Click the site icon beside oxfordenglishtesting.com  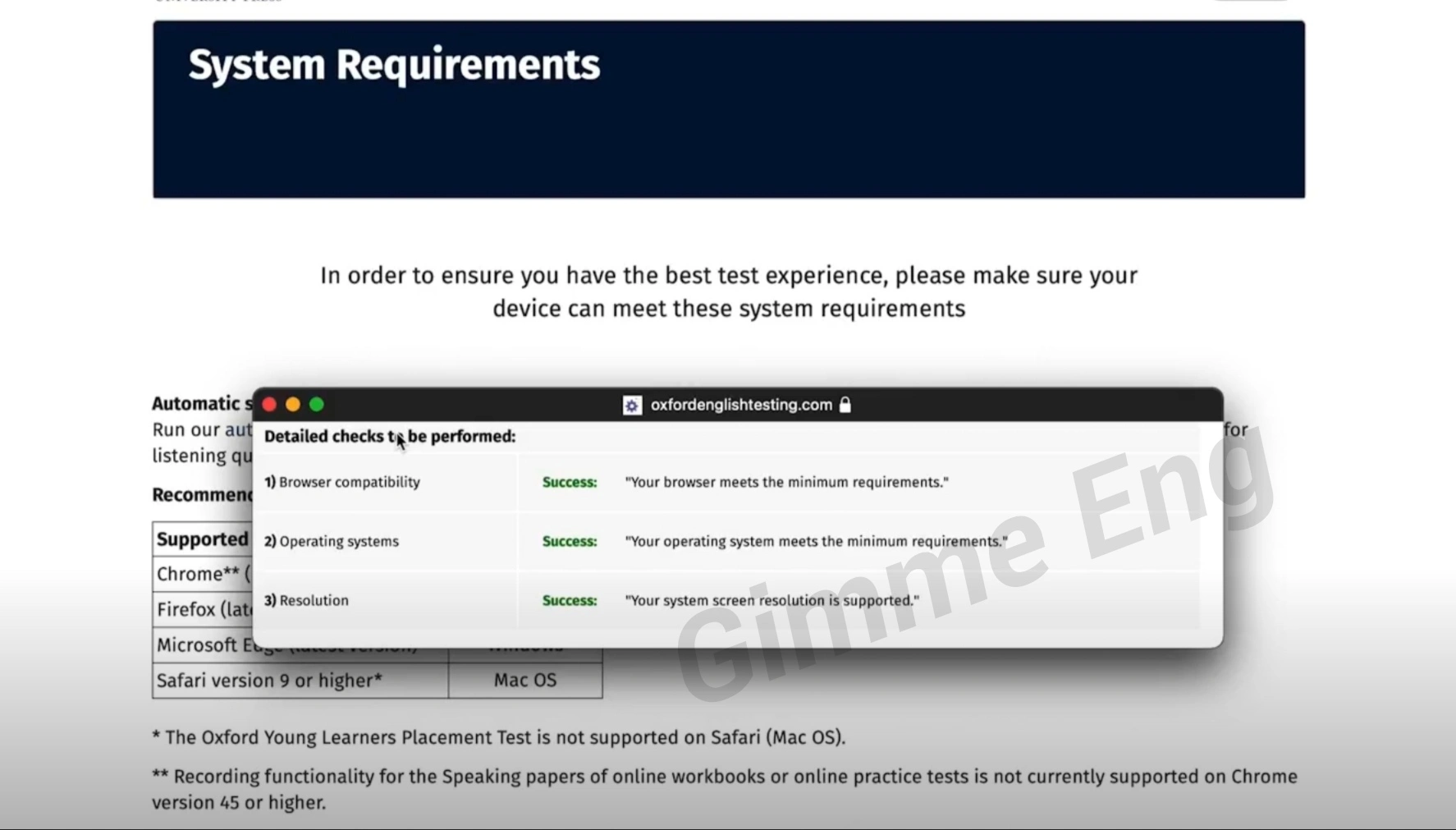tap(631, 406)
